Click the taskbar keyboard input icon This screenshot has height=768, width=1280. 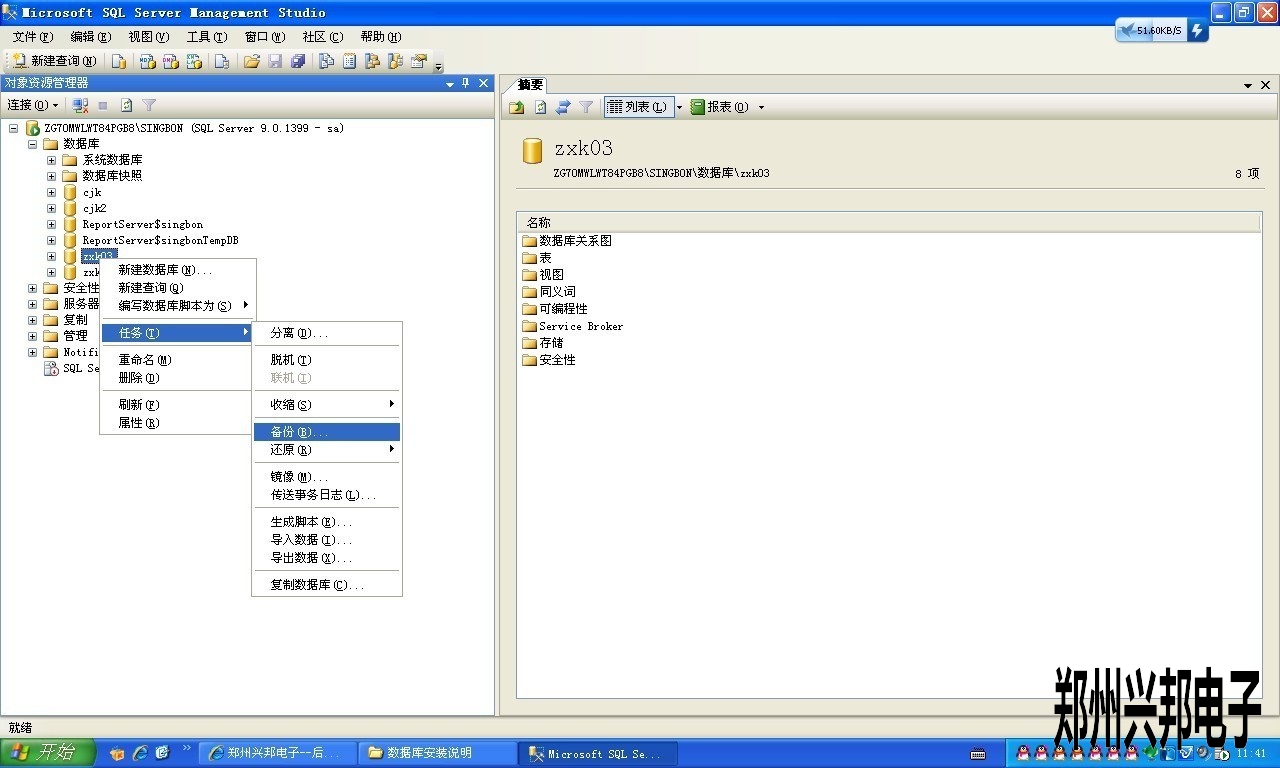(978, 753)
